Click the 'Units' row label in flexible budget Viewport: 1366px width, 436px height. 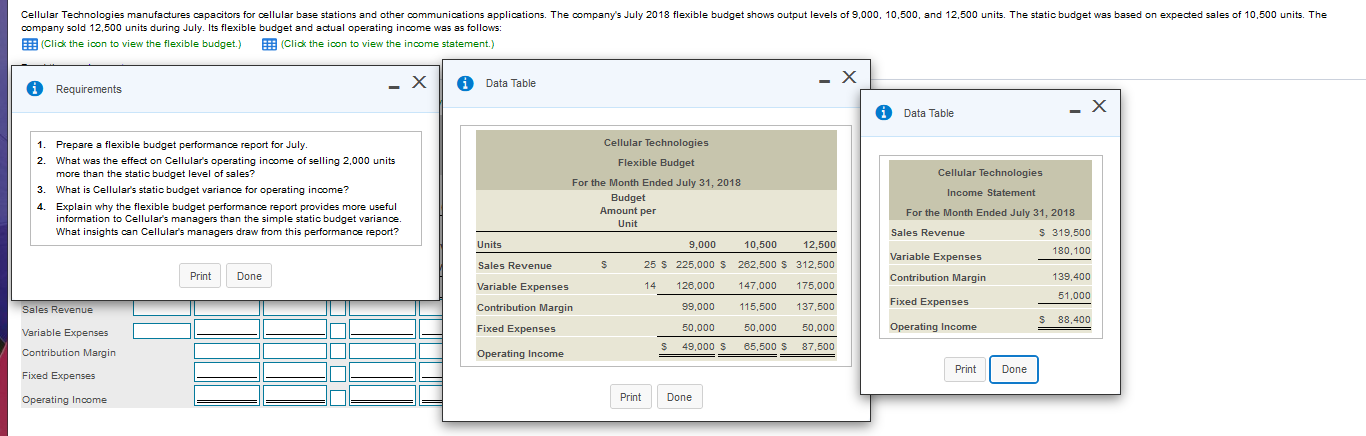tap(490, 245)
